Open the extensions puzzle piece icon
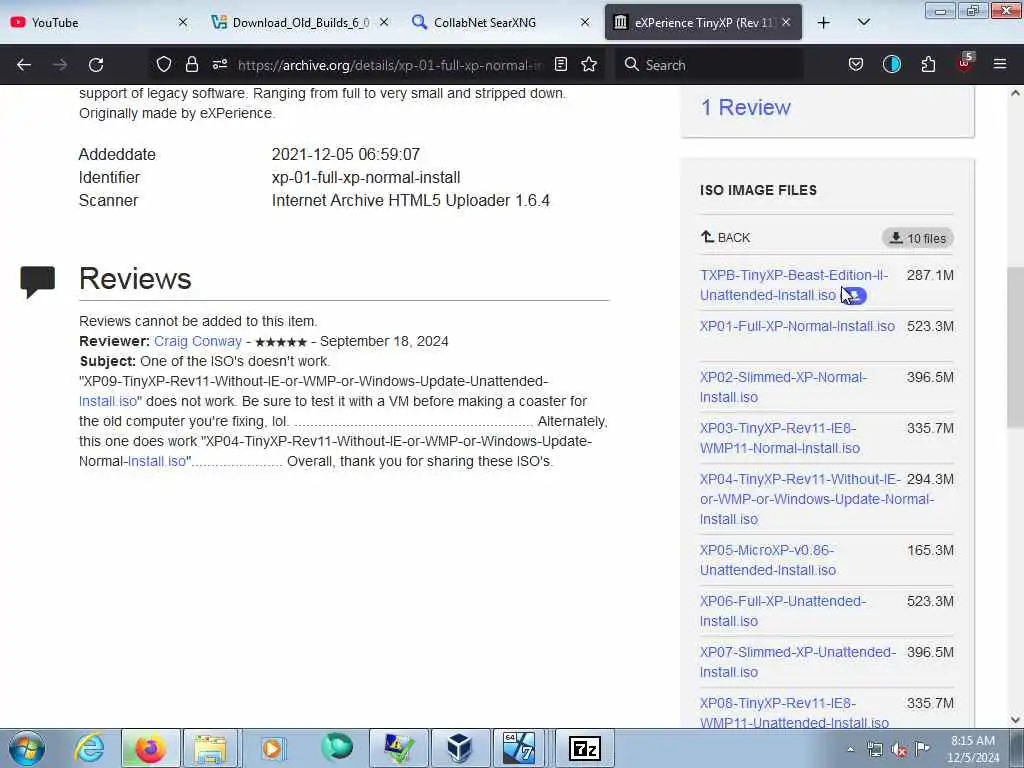The image size is (1024, 768). 928,64
